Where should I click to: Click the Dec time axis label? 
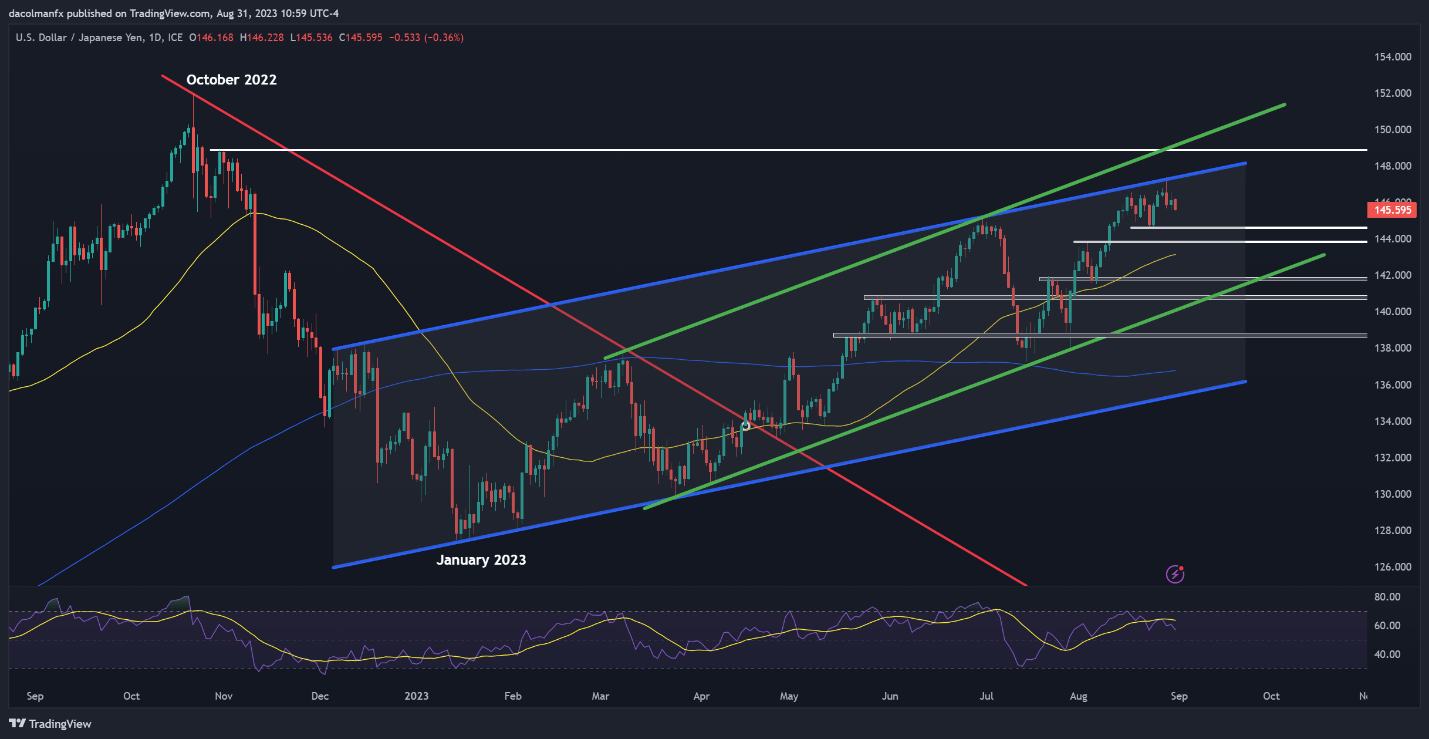click(319, 694)
